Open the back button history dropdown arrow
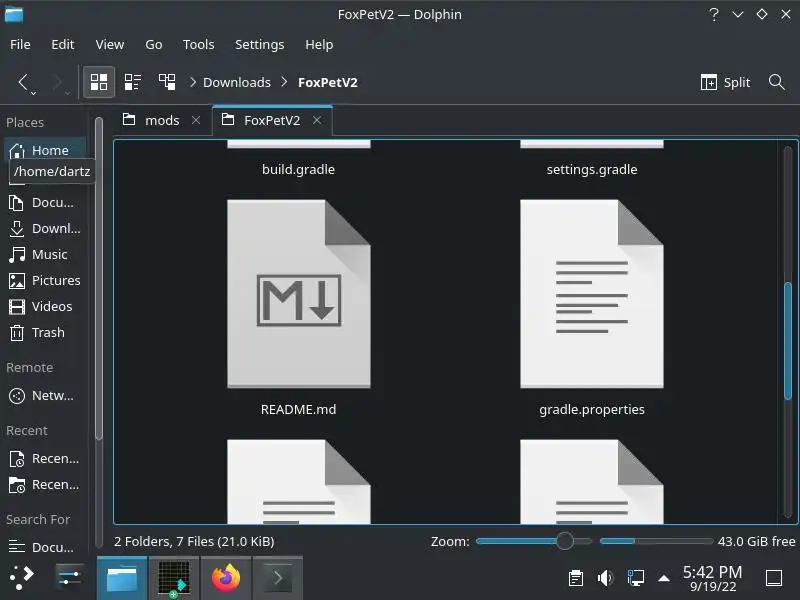The image size is (800, 600). (x=33, y=93)
